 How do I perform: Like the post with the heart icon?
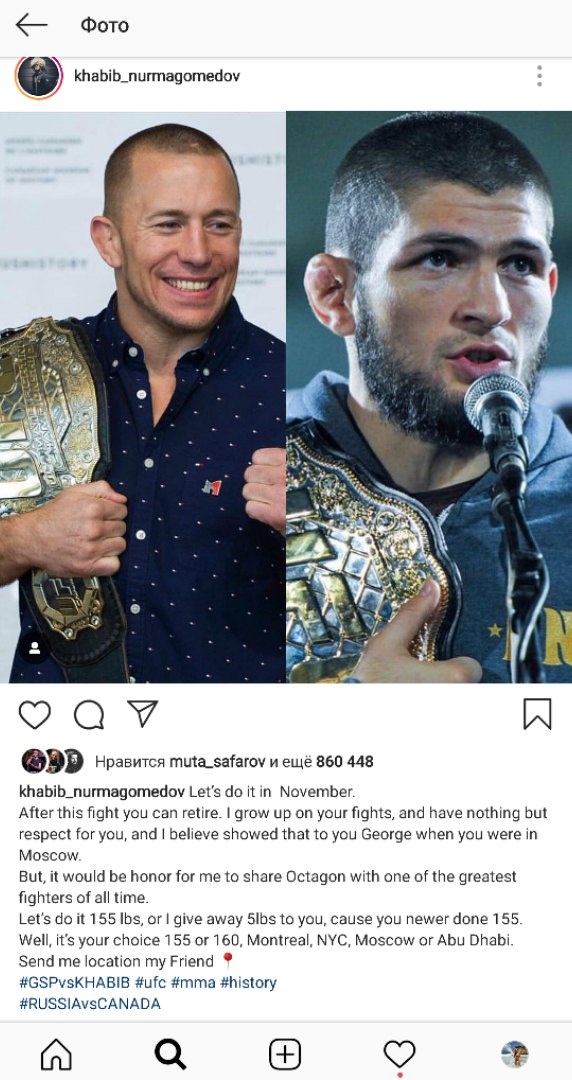click(x=34, y=714)
